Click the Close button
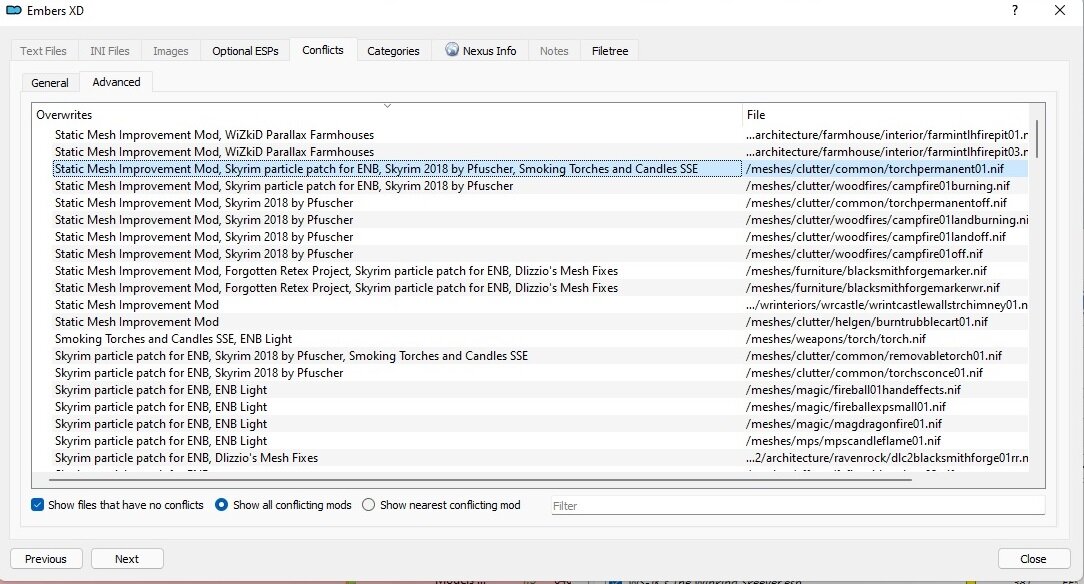 [x=1034, y=559]
